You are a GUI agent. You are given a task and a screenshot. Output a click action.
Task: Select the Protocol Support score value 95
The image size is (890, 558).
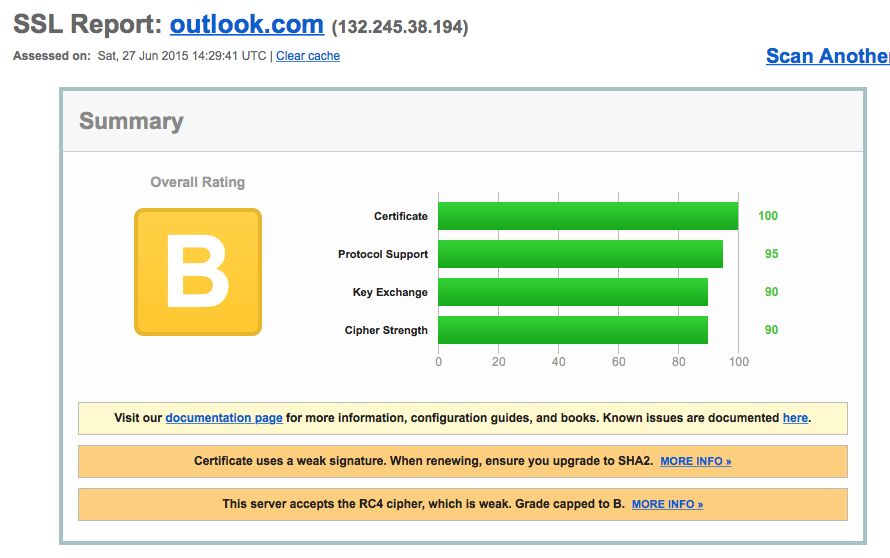click(x=771, y=254)
